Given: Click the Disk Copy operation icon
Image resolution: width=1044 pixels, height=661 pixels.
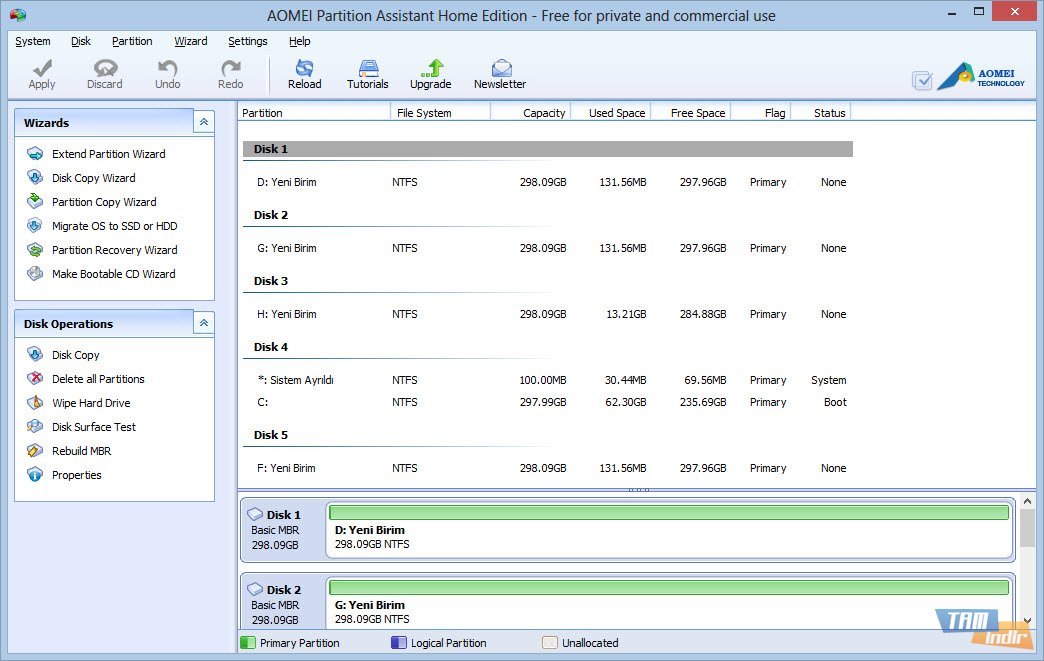Looking at the screenshot, I should point(35,355).
